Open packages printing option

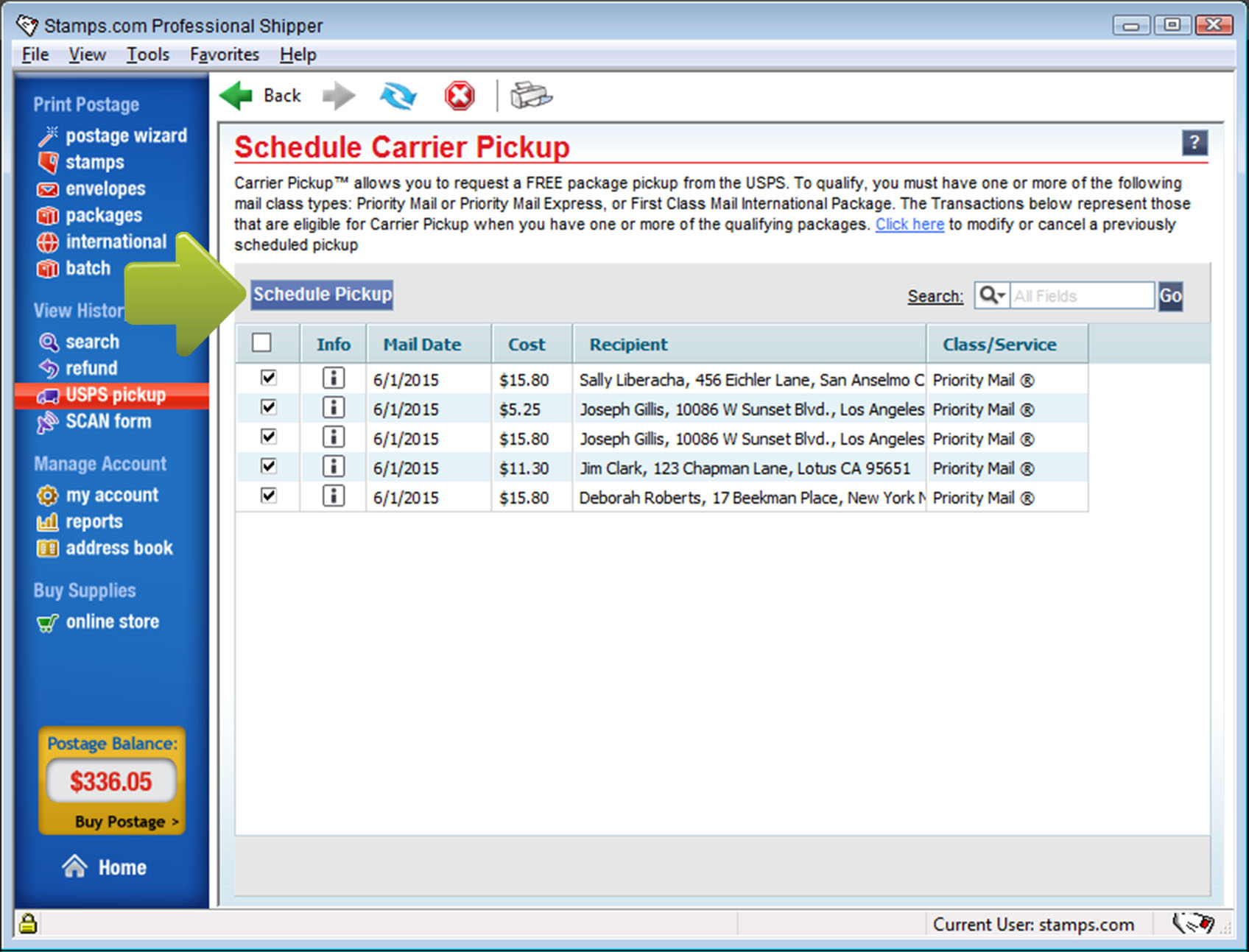point(90,215)
